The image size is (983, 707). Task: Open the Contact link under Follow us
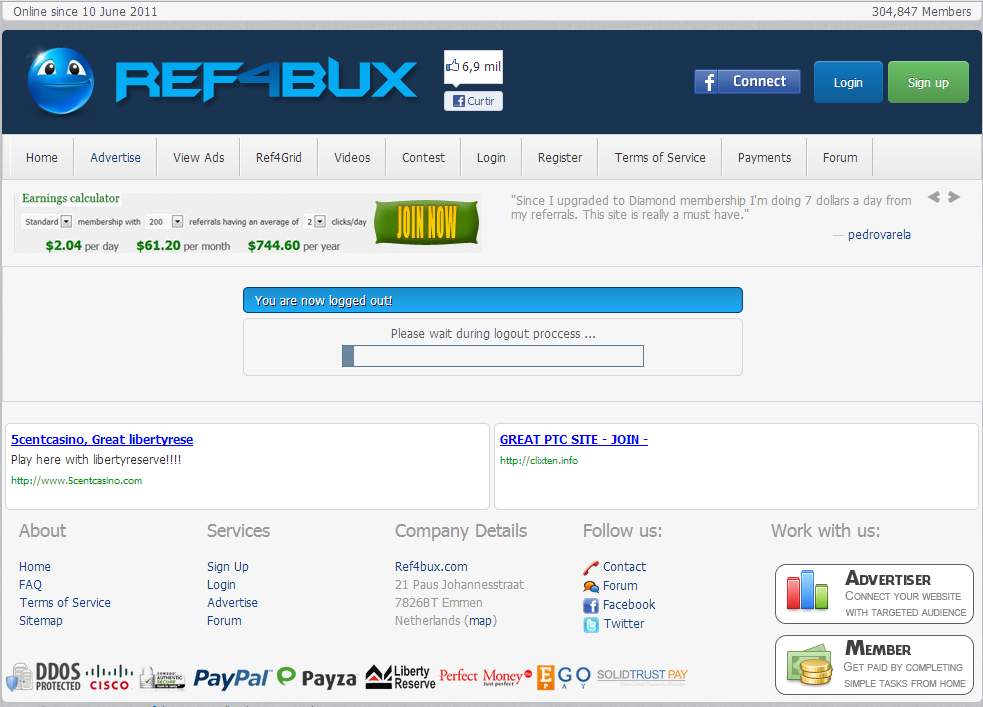[x=624, y=567]
